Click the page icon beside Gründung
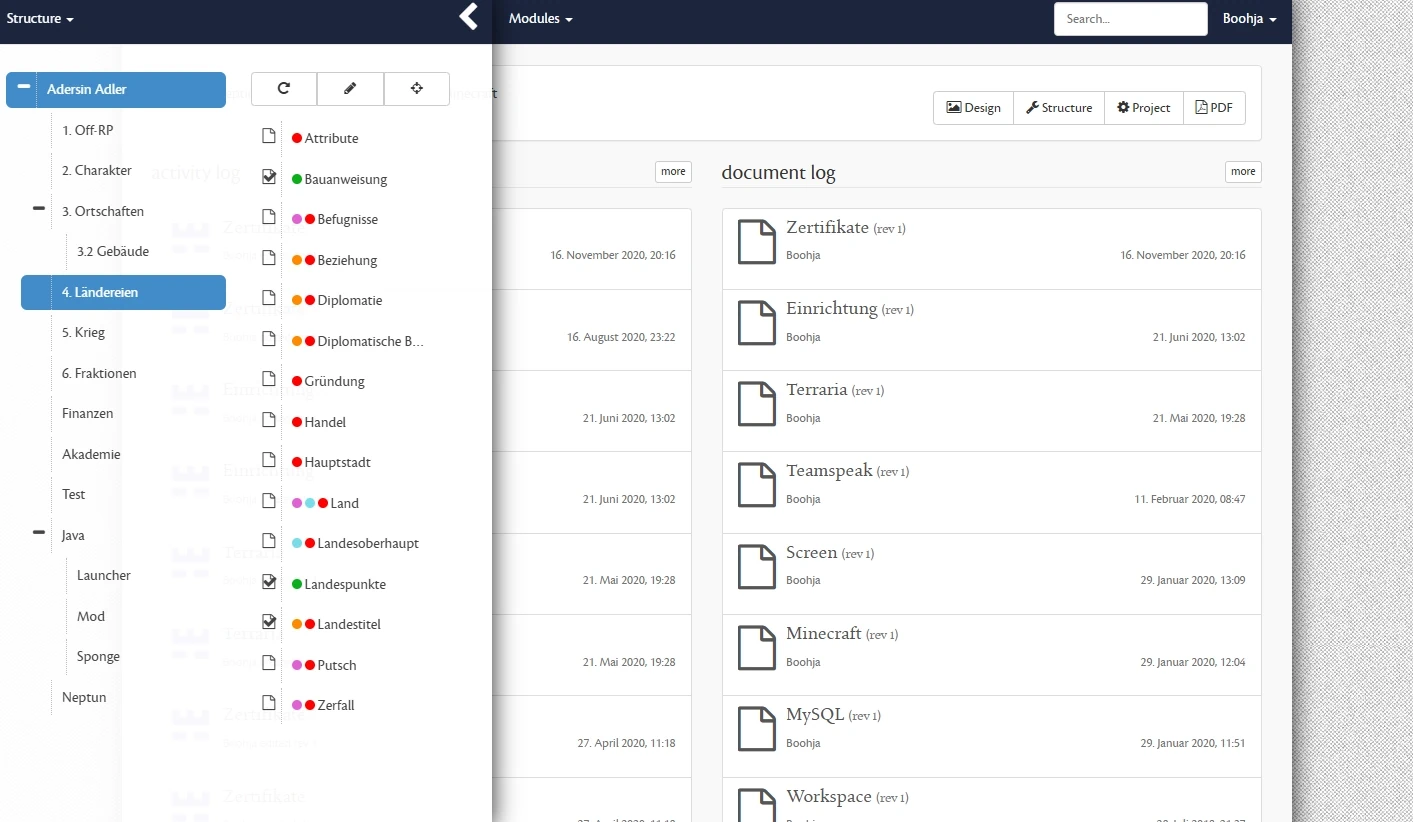This screenshot has width=1413, height=822. click(268, 379)
